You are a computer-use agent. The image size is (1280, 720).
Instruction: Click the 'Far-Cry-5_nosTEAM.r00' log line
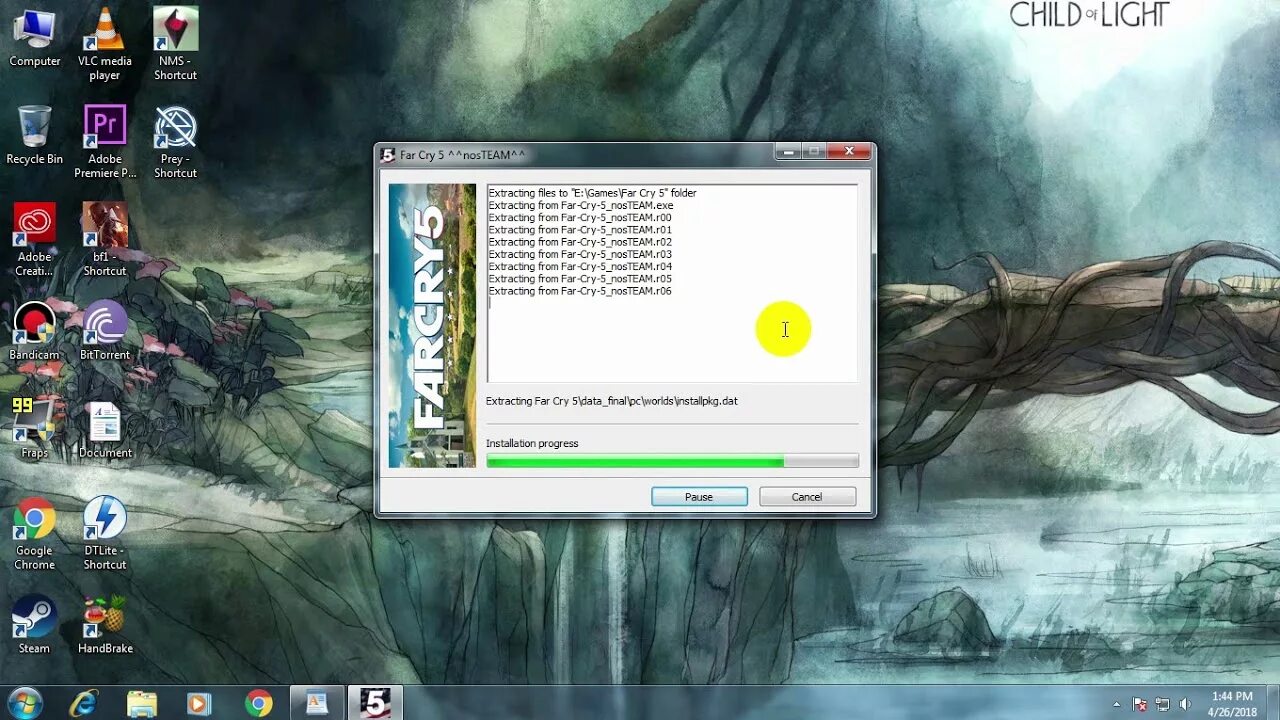pyautogui.click(x=580, y=217)
